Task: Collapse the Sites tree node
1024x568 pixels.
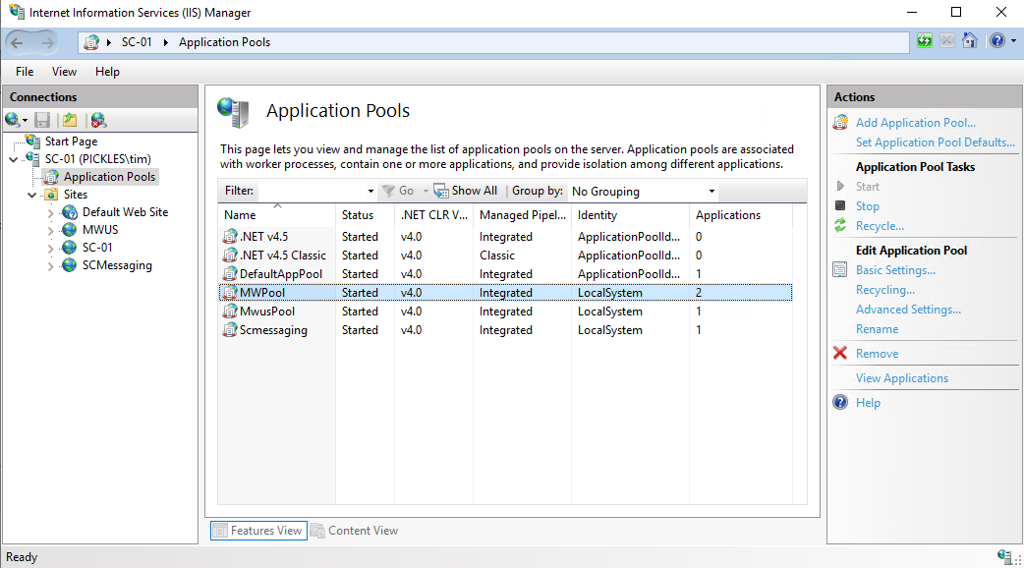Action: (x=32, y=195)
